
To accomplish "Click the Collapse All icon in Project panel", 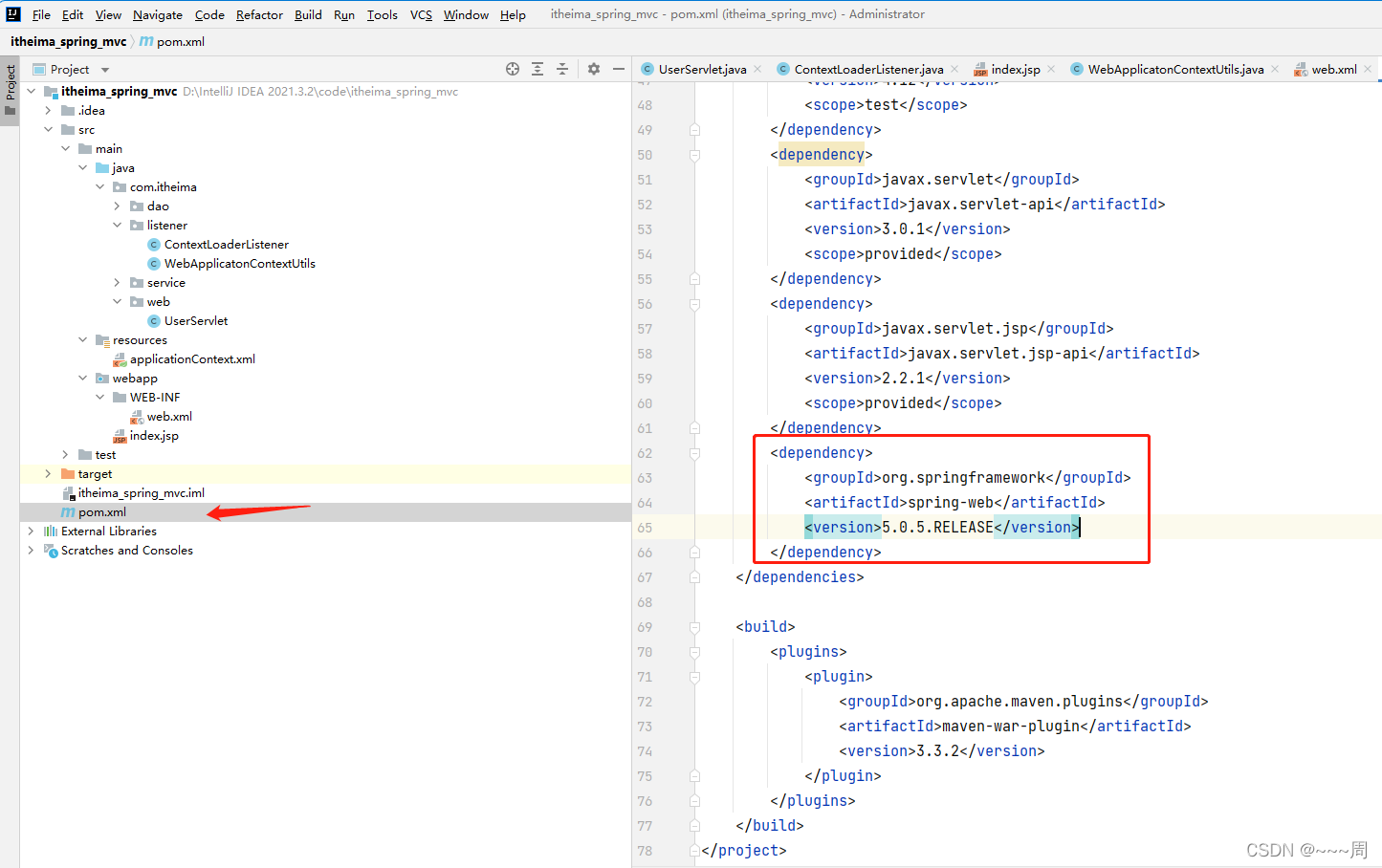I will [562, 69].
